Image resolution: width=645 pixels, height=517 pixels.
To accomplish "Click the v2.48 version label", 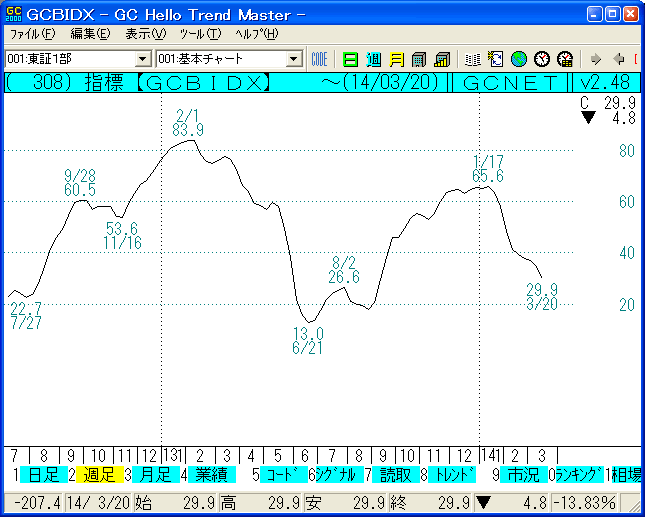I will [x=605, y=83].
